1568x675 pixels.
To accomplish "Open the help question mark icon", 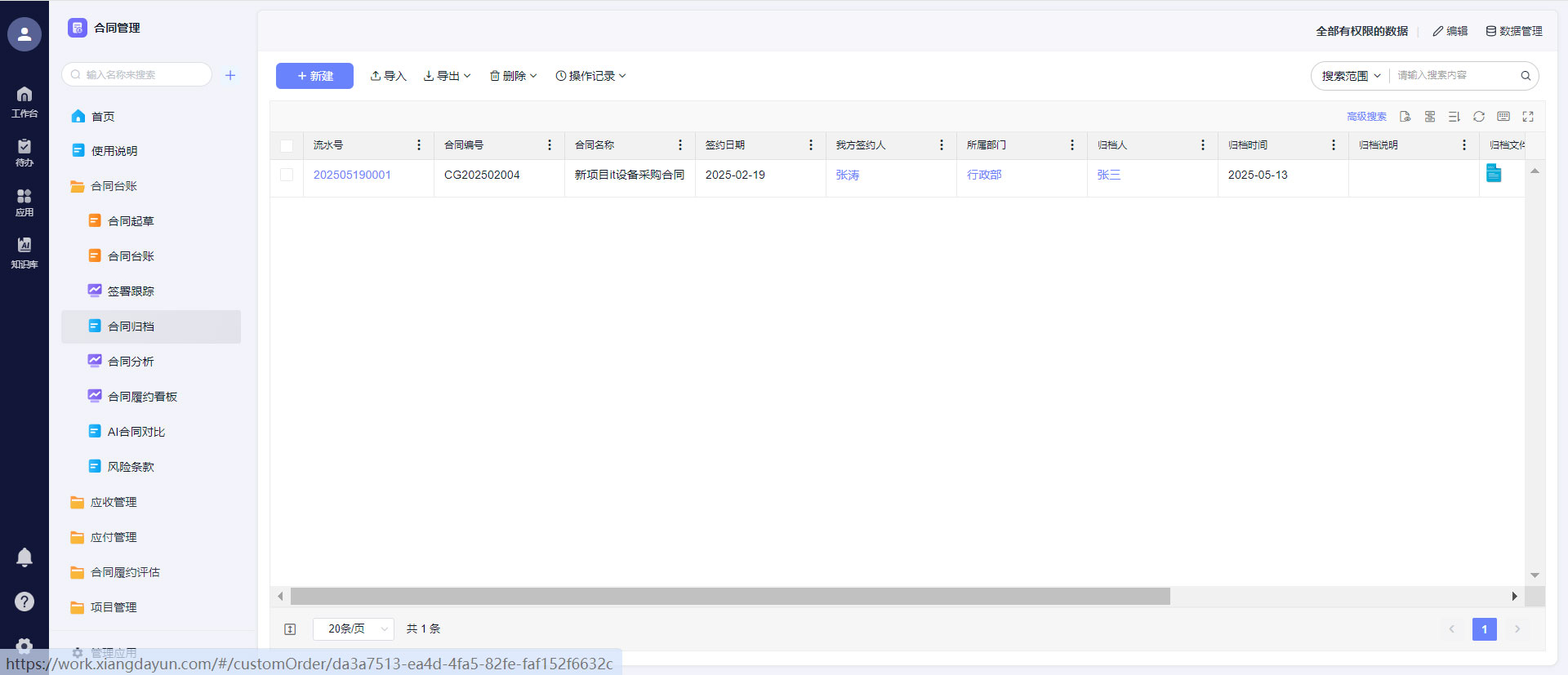I will 24,602.
